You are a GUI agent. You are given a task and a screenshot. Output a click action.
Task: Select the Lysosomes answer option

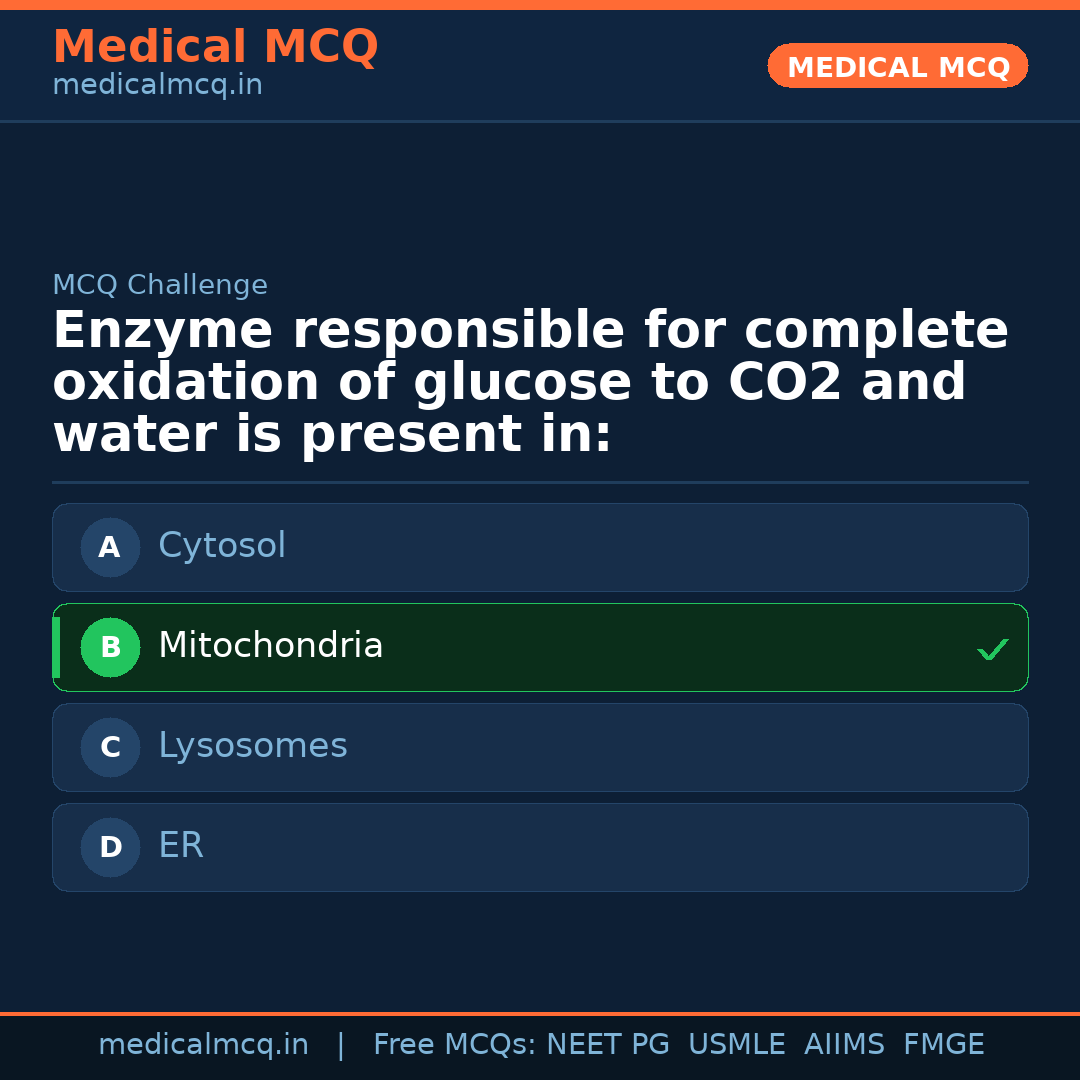tap(540, 747)
